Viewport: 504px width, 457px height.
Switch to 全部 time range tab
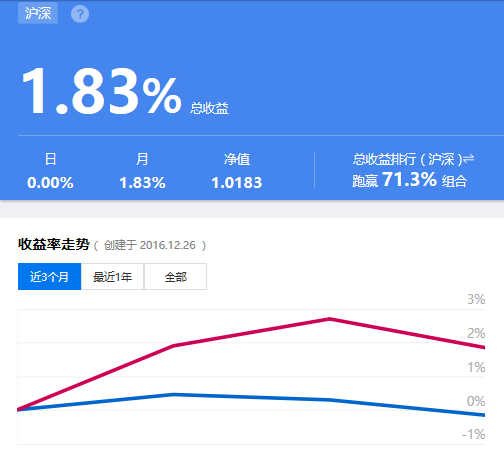tap(175, 277)
